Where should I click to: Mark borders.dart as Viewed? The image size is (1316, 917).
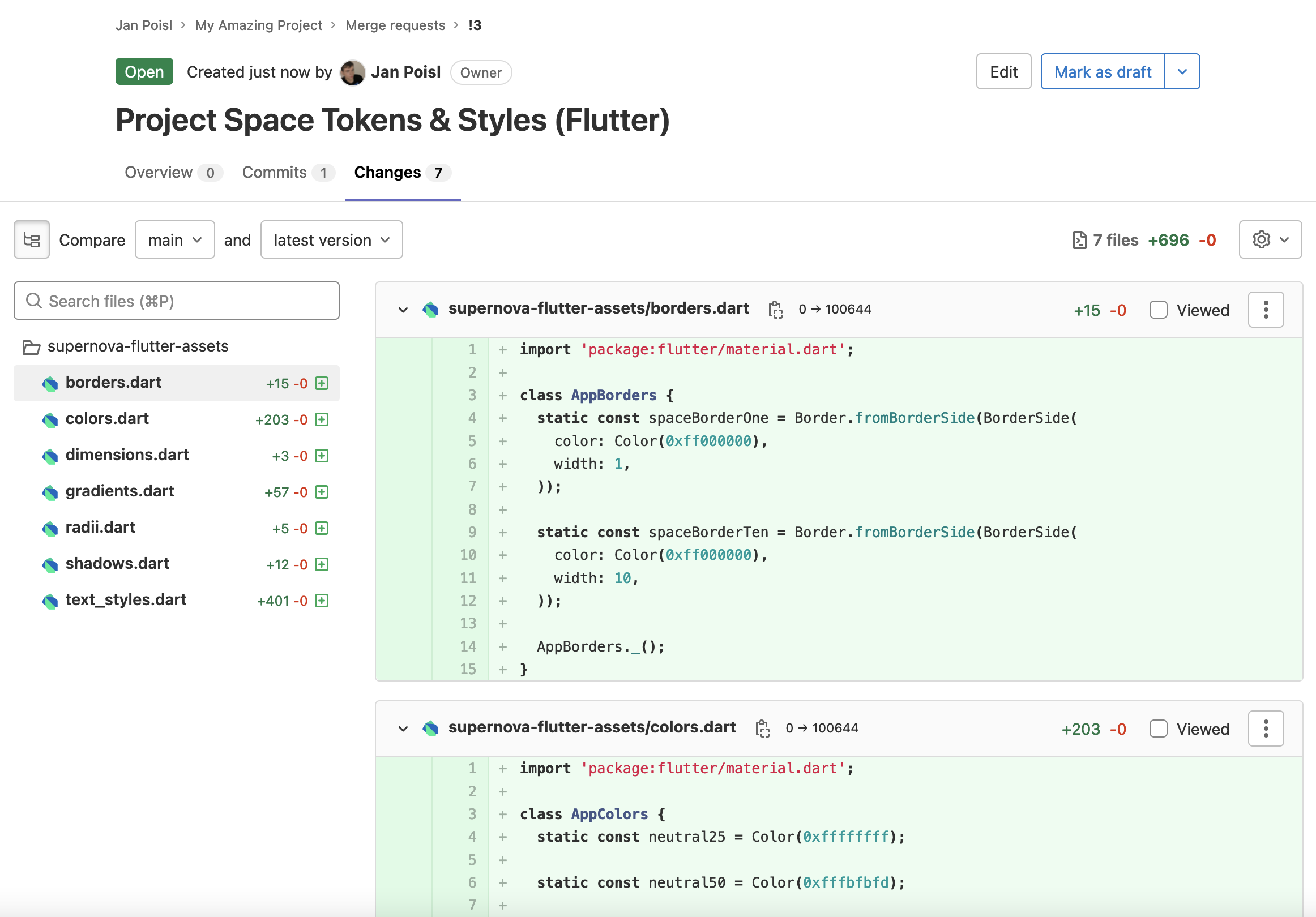click(1159, 310)
